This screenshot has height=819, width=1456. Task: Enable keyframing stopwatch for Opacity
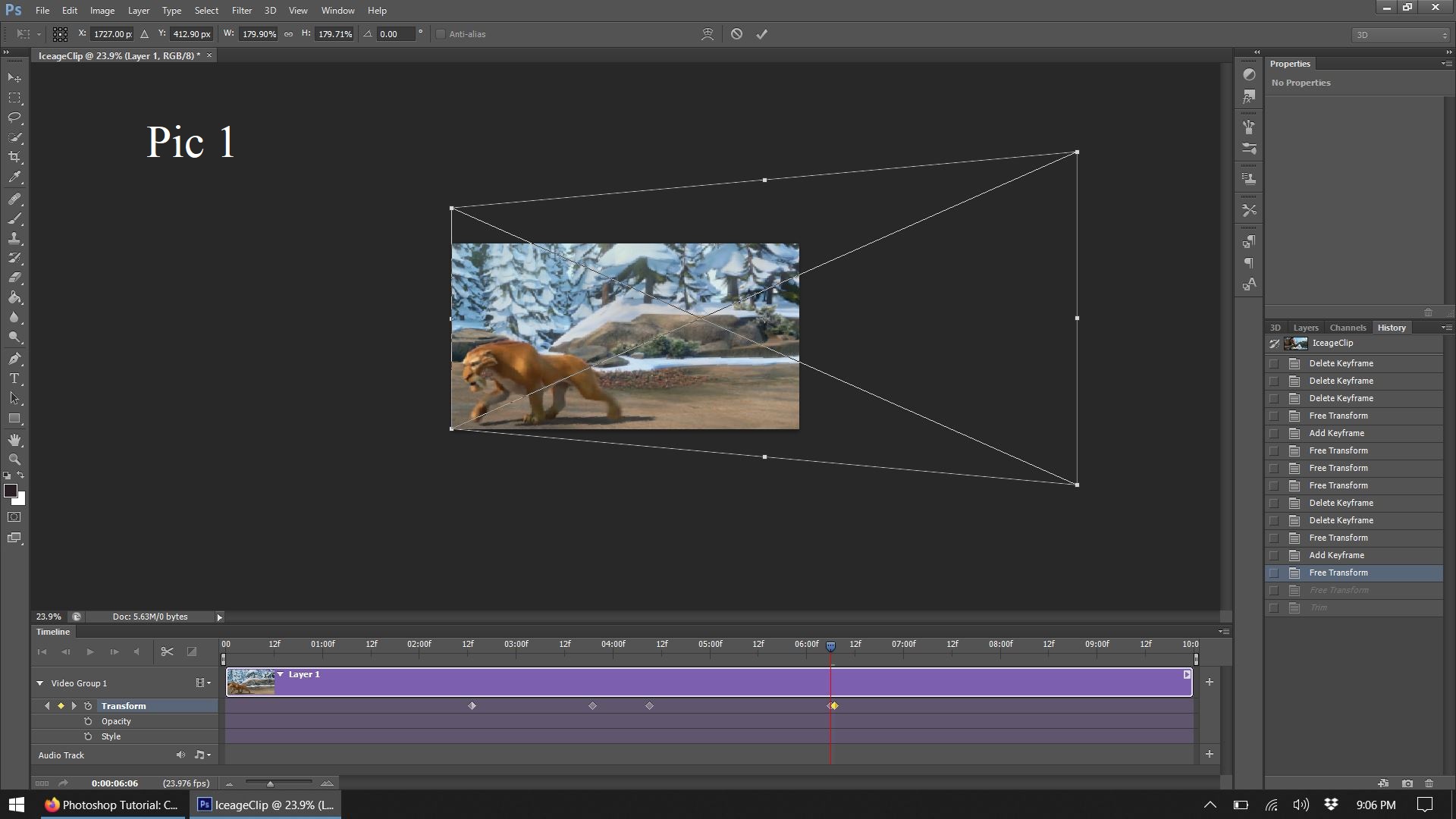(x=89, y=721)
